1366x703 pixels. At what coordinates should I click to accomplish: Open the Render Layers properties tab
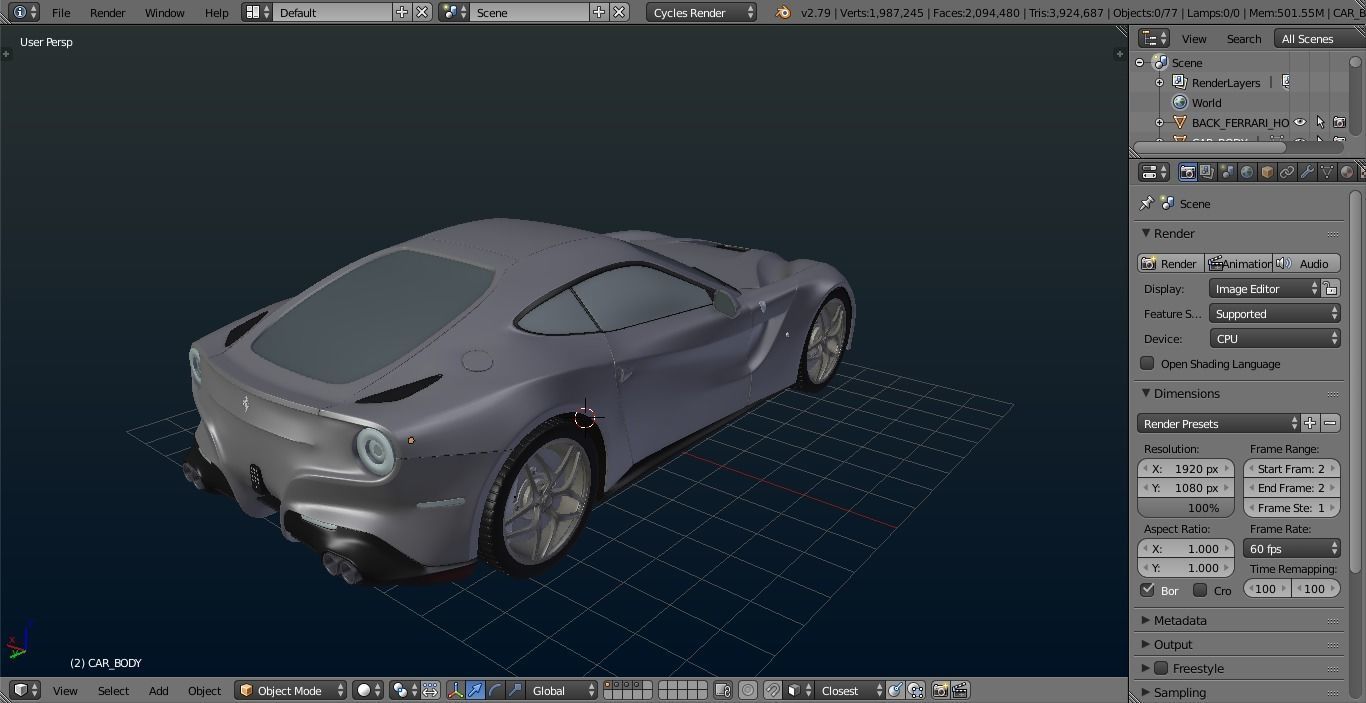1207,172
